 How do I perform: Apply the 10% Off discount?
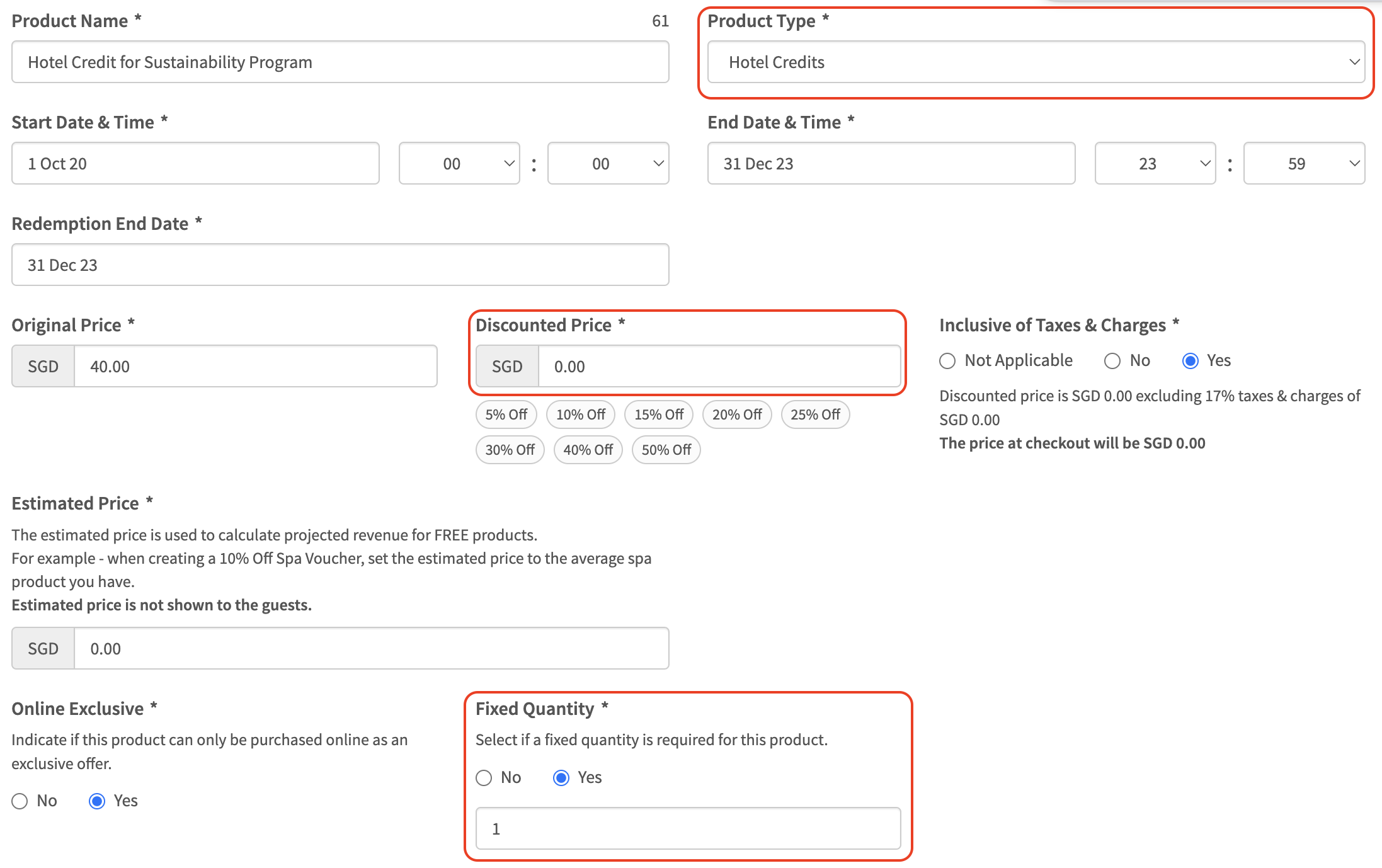pyautogui.click(x=580, y=414)
